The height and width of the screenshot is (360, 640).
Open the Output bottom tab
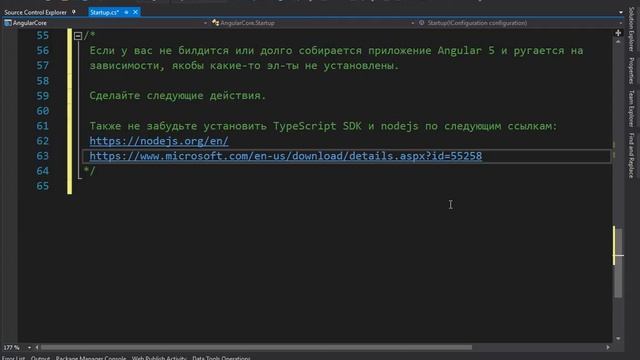click(x=40, y=358)
